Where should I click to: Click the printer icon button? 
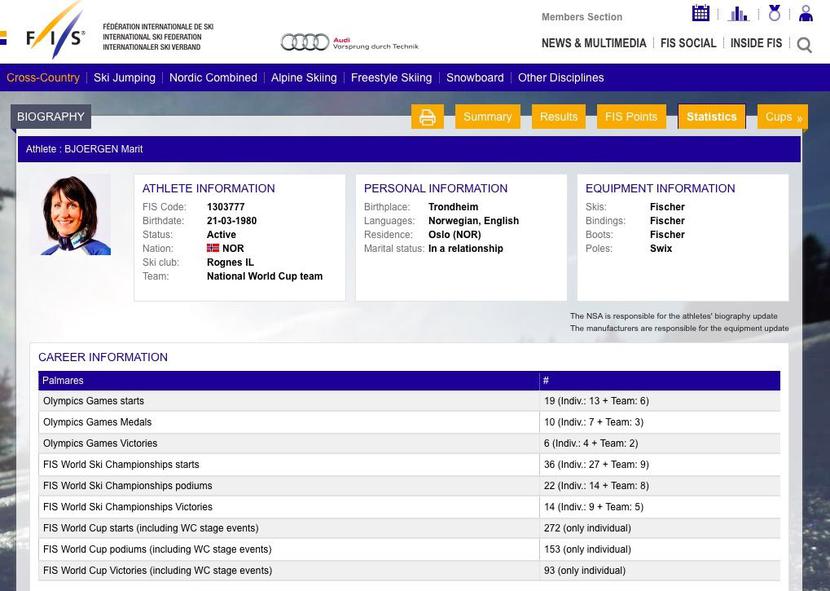427,117
